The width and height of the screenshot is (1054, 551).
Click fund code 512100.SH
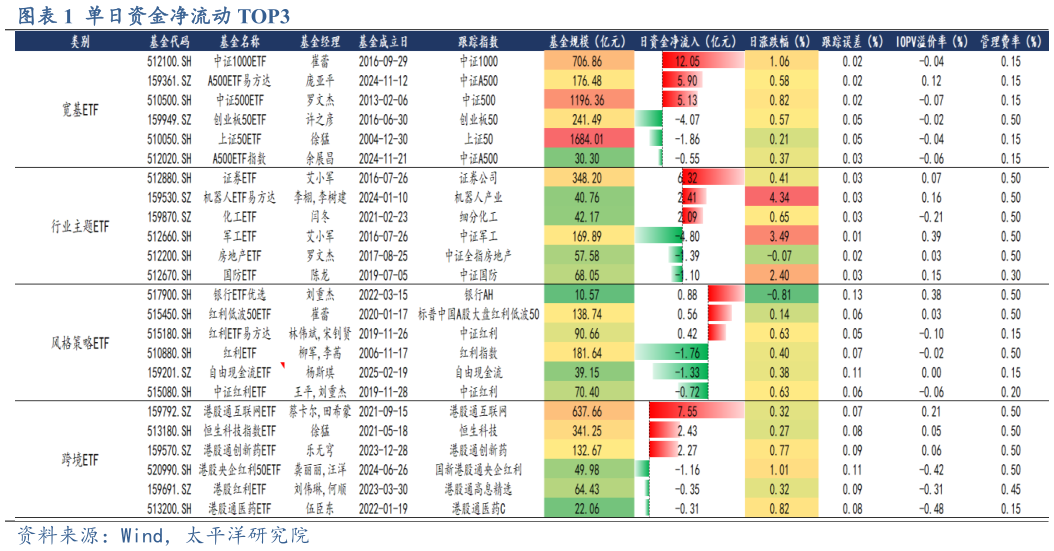(169, 61)
